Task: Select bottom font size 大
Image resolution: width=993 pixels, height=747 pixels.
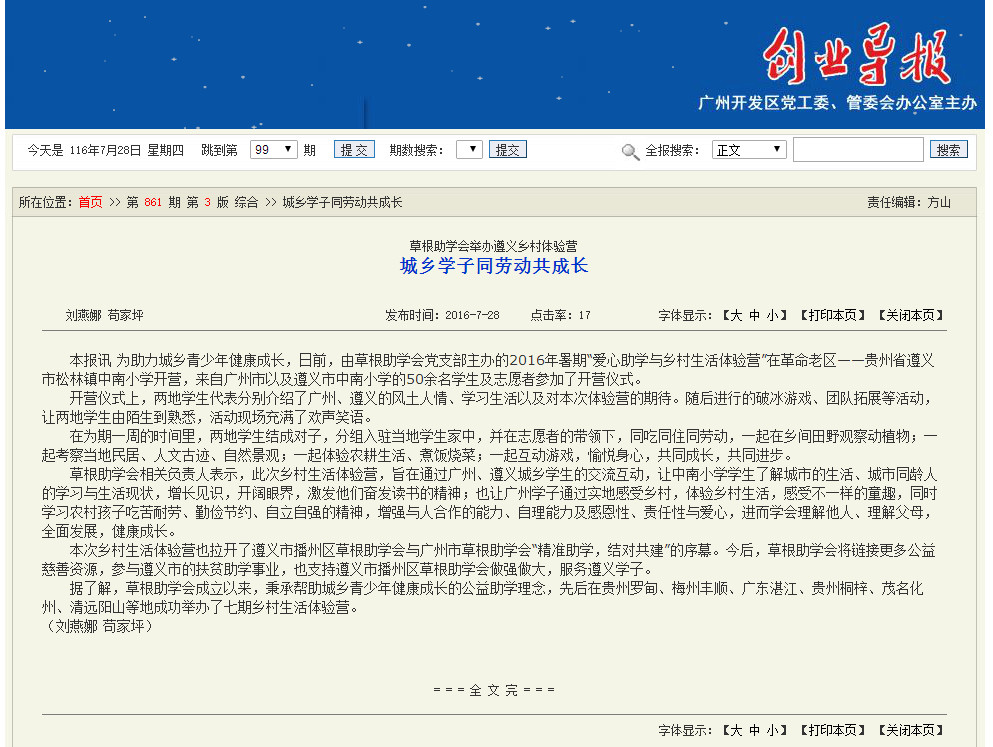Action: (x=736, y=730)
